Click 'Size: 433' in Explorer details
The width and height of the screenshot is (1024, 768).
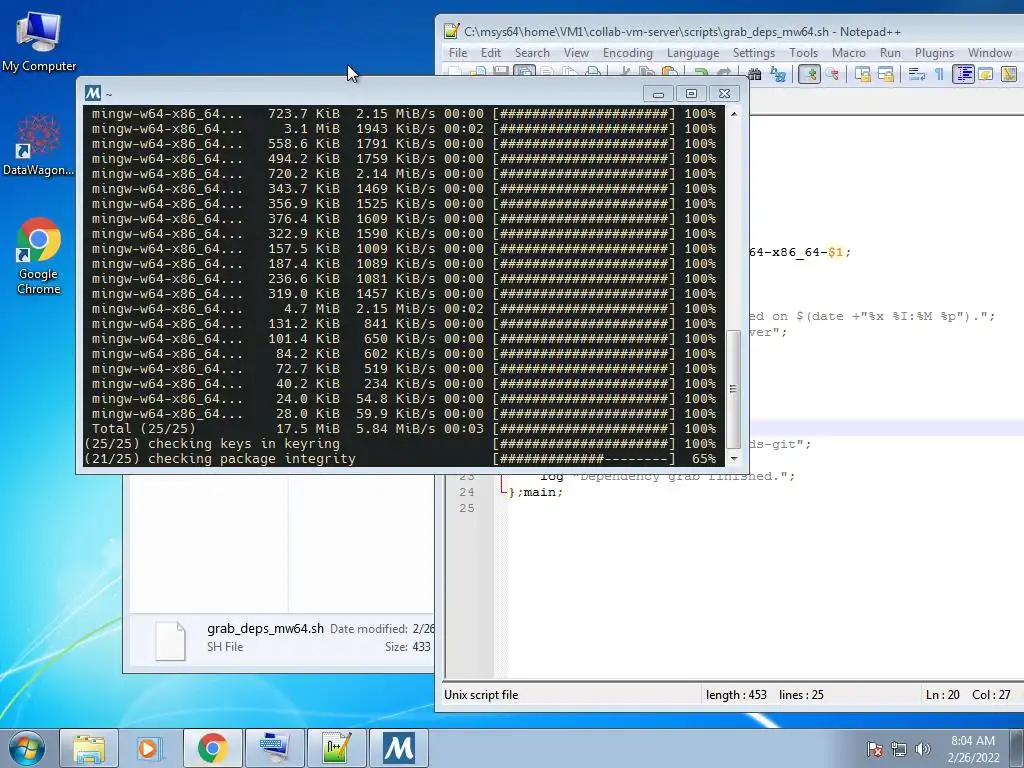click(408, 647)
